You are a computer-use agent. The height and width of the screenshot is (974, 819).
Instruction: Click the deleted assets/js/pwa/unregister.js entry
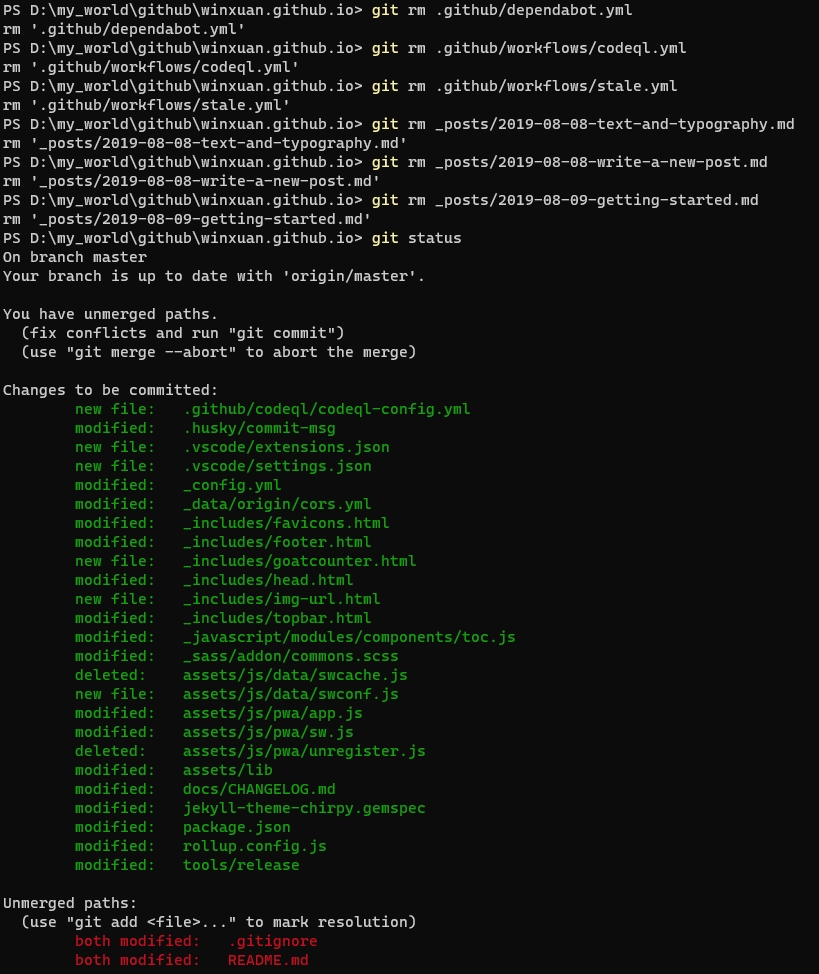click(304, 751)
